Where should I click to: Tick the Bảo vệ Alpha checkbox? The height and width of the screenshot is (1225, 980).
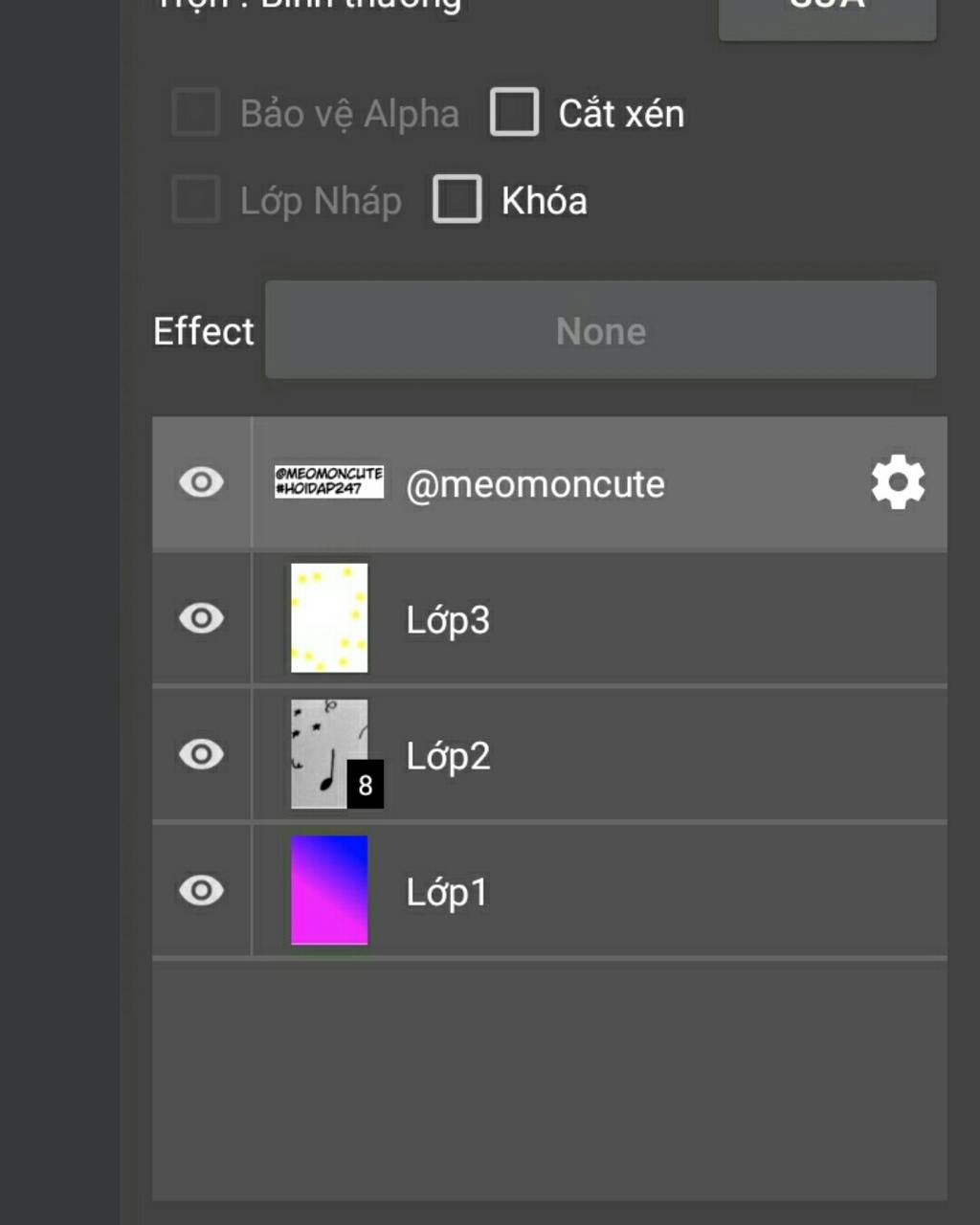tap(196, 112)
